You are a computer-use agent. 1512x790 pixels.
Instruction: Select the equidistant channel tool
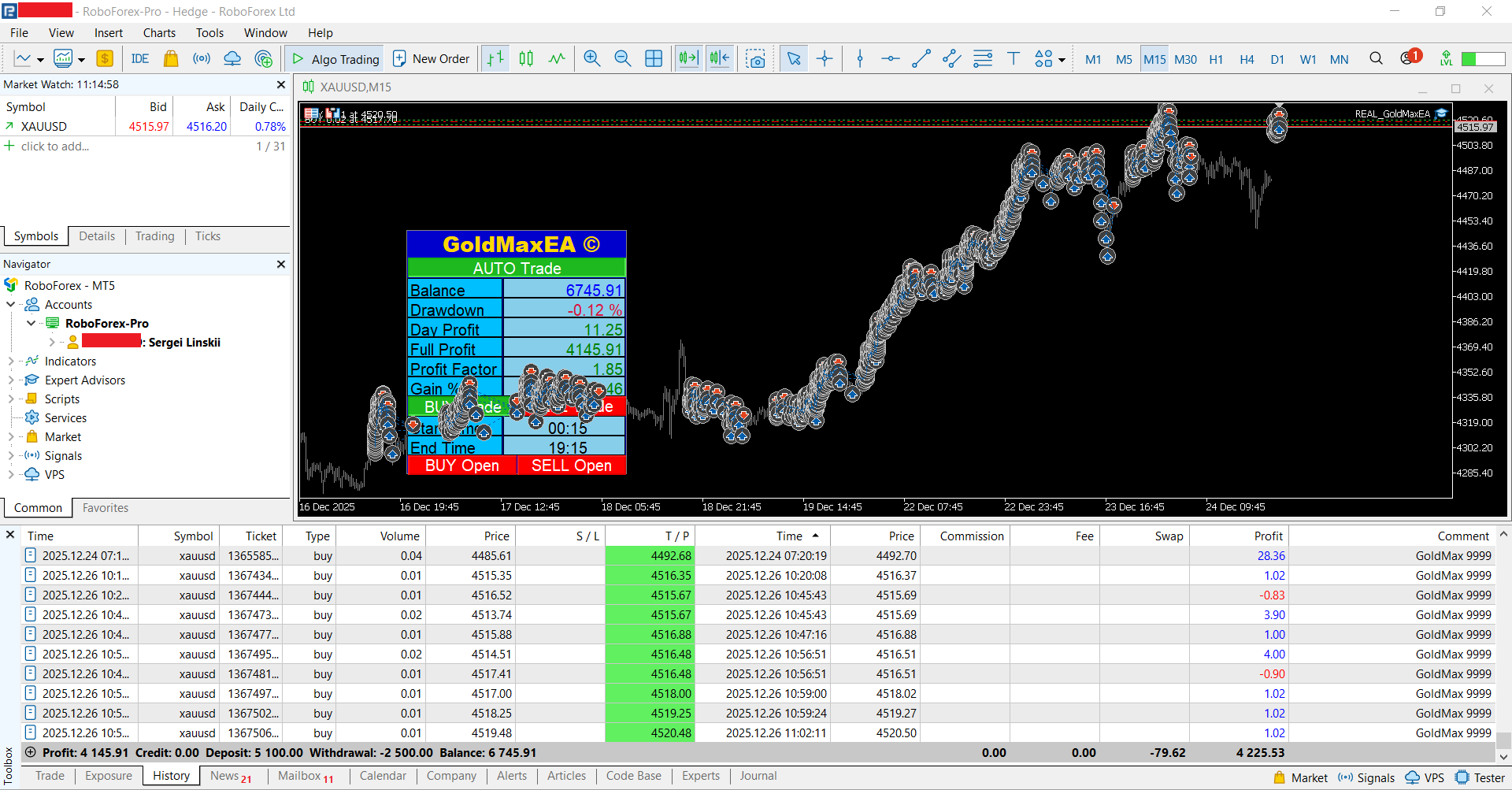click(952, 59)
